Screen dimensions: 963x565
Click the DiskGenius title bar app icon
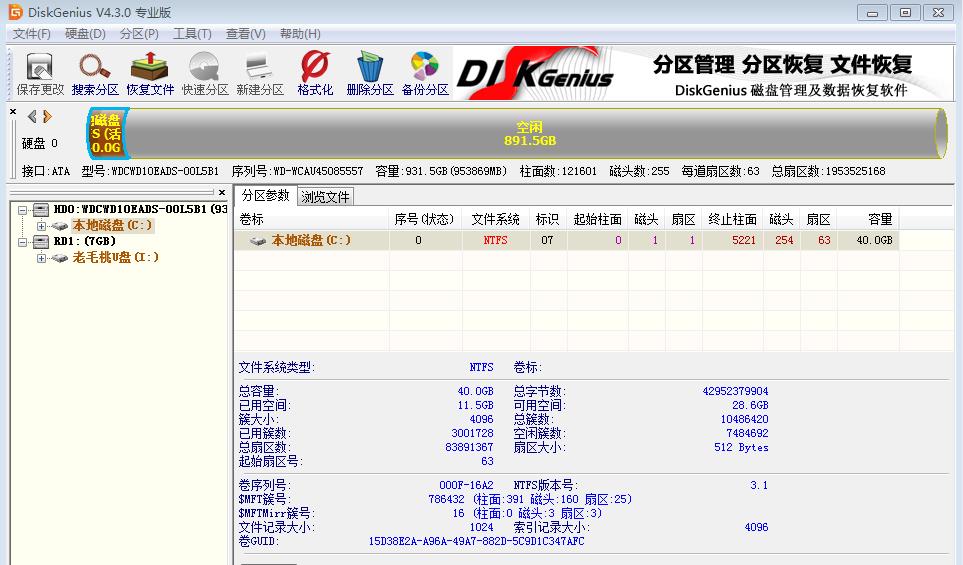15,12
